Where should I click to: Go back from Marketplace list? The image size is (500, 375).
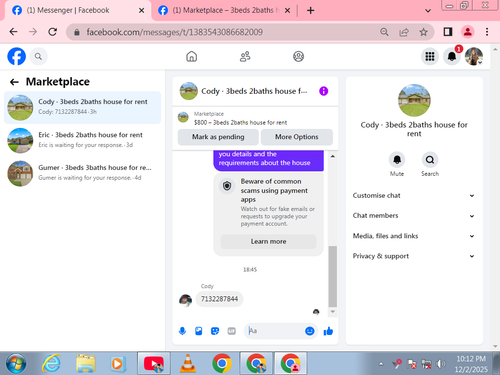coord(14,82)
